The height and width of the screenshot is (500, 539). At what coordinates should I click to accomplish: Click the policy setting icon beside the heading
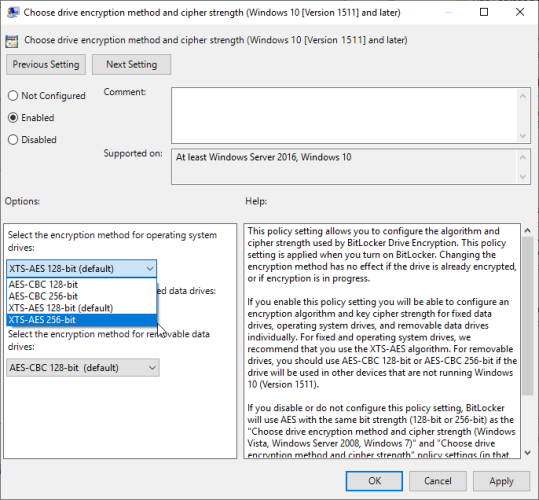click(12, 41)
